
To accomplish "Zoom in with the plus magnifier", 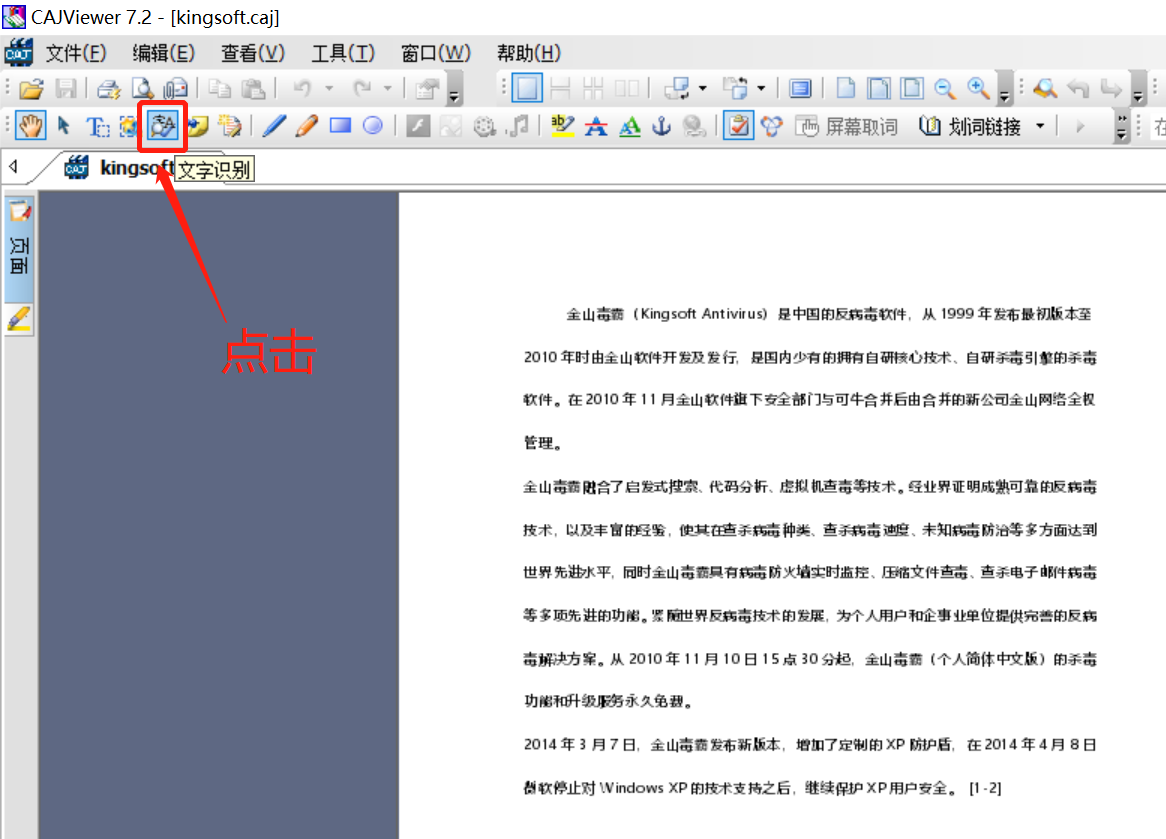I will [978, 89].
